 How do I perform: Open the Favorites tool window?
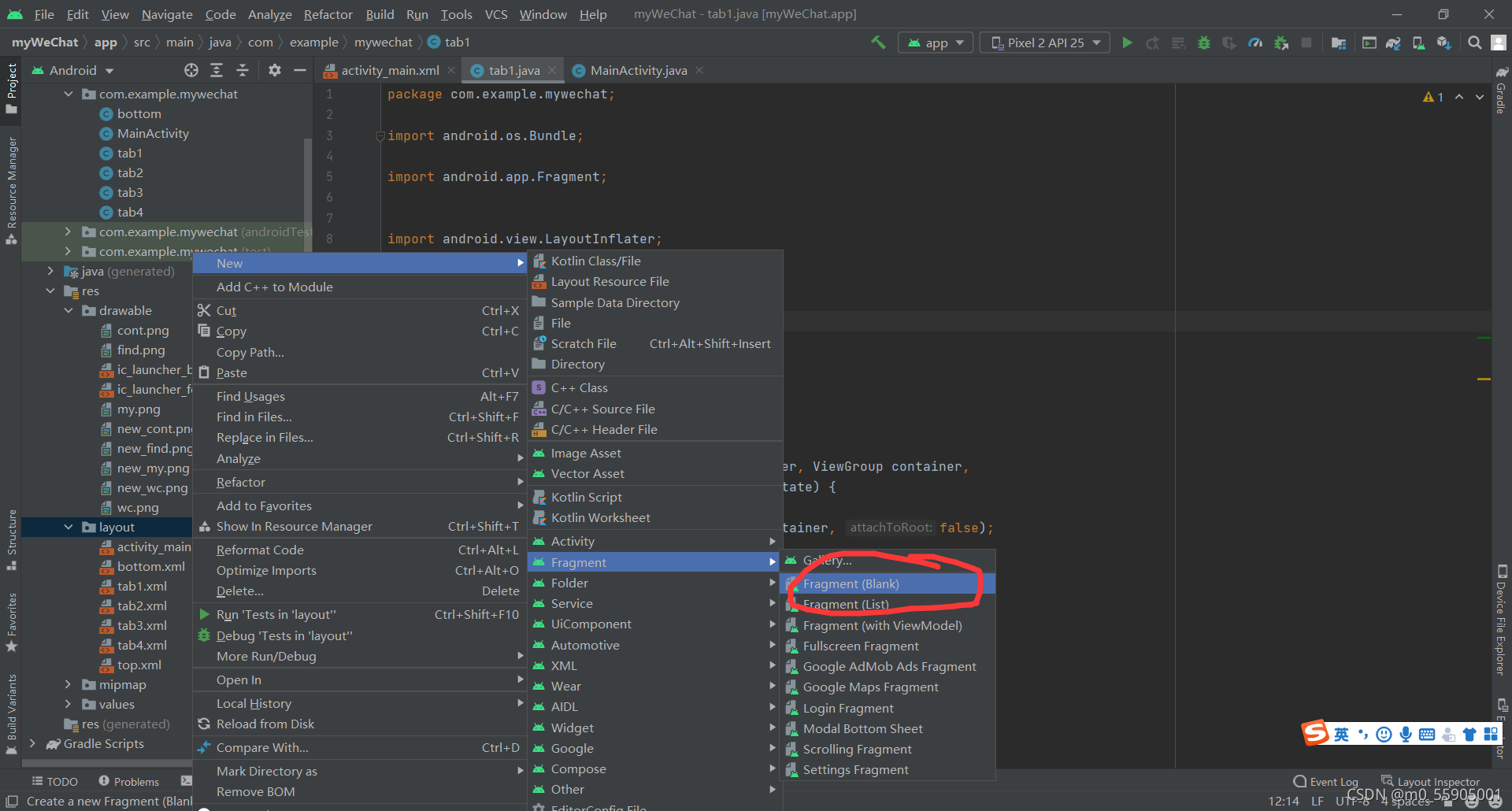11,622
